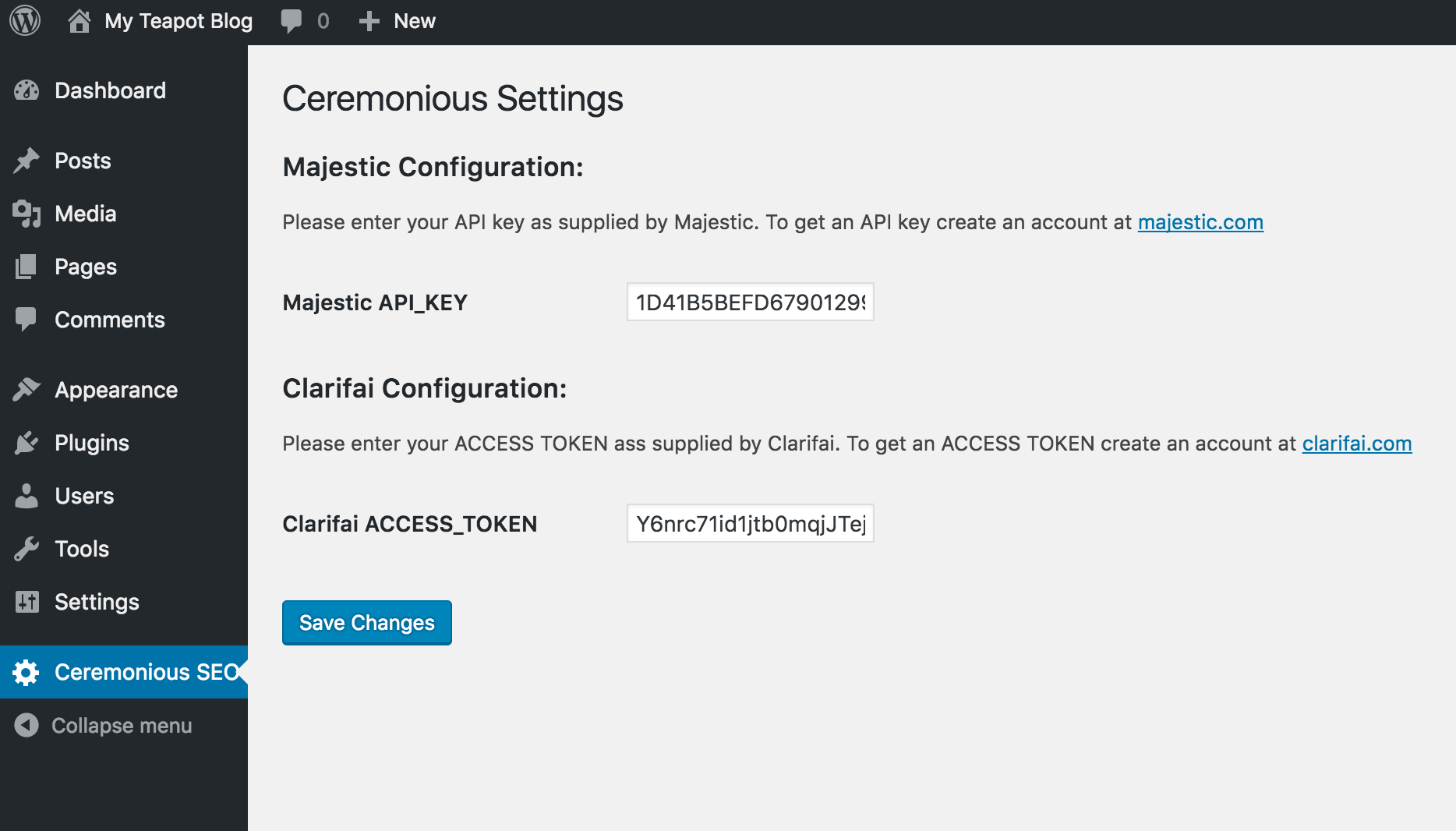Click the WordPress logo icon

click(25, 21)
